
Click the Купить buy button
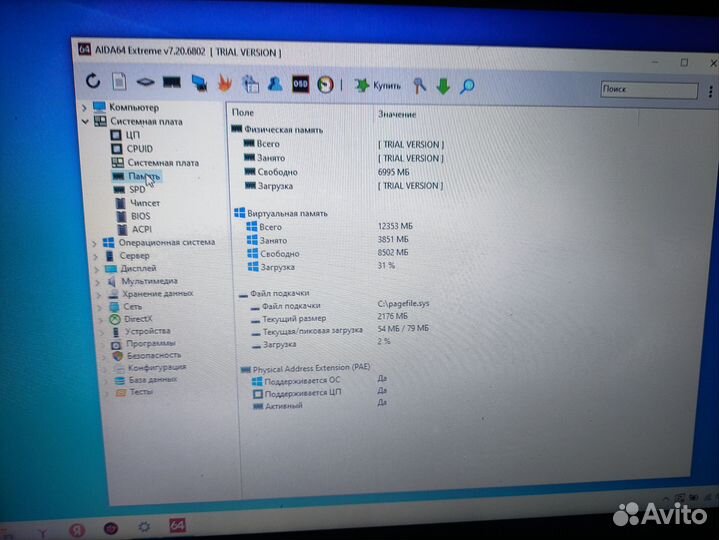[x=377, y=85]
